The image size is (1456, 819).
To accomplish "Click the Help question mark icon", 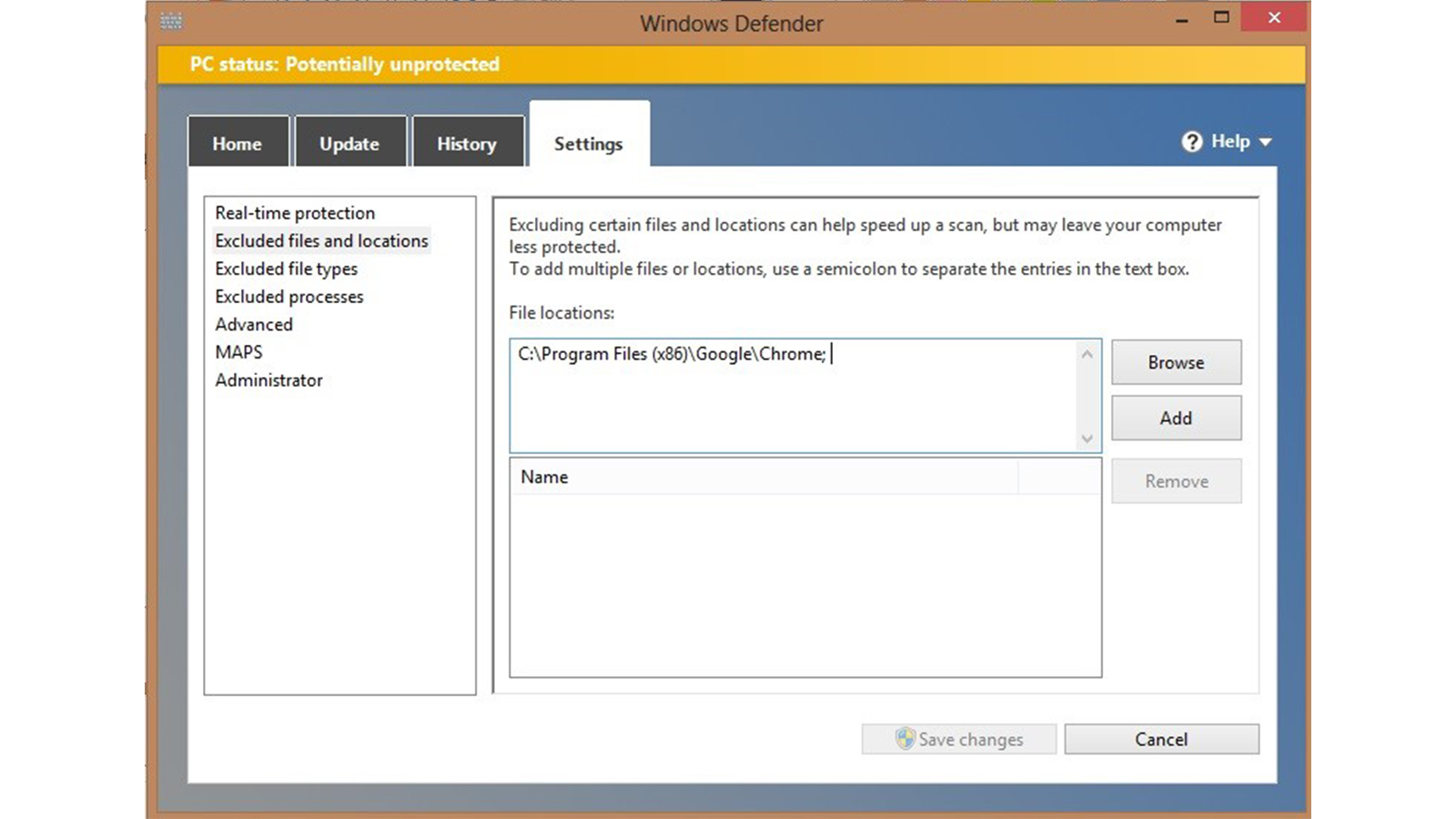I will [1192, 142].
